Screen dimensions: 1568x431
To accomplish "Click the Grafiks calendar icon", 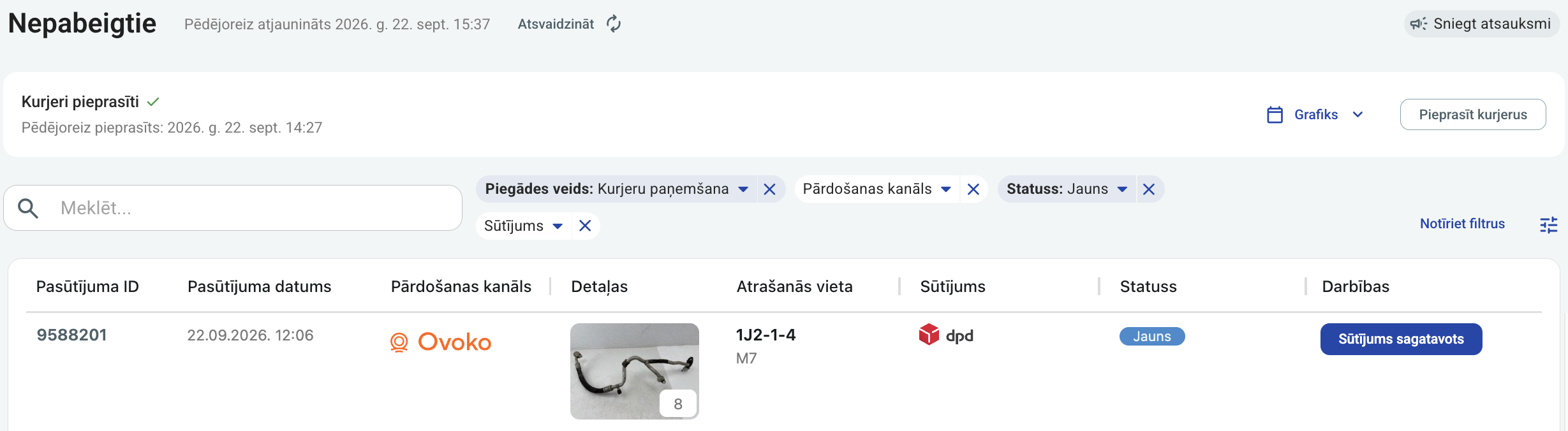I will pos(1275,115).
